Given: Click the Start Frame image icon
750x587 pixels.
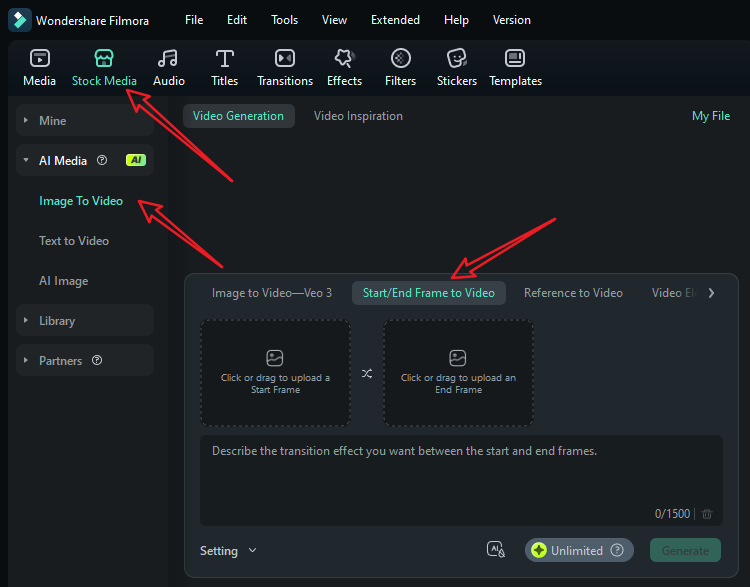Looking at the screenshot, I should (x=275, y=358).
